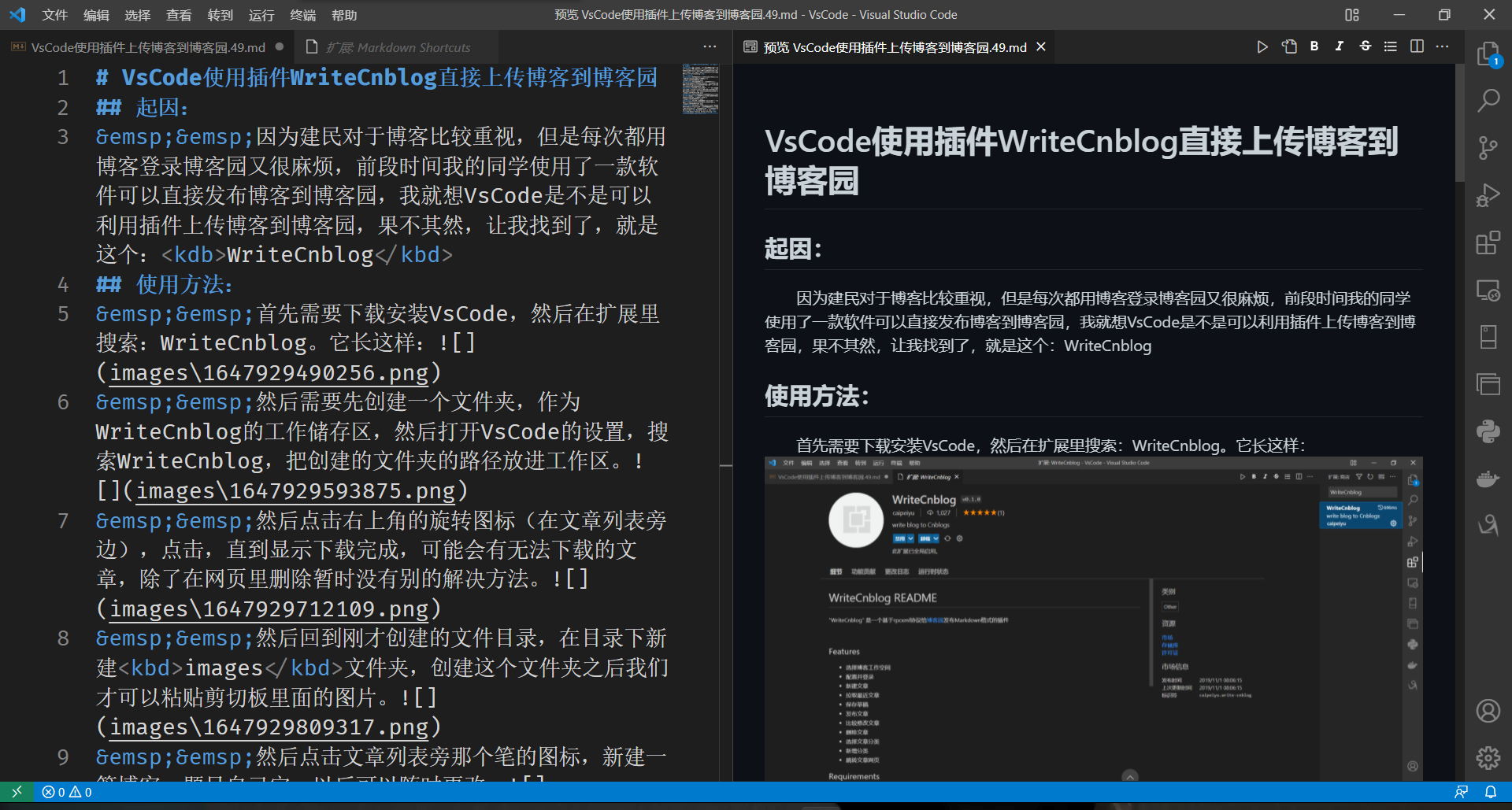
Task: Toggle bold formatting
Action: click(1314, 46)
